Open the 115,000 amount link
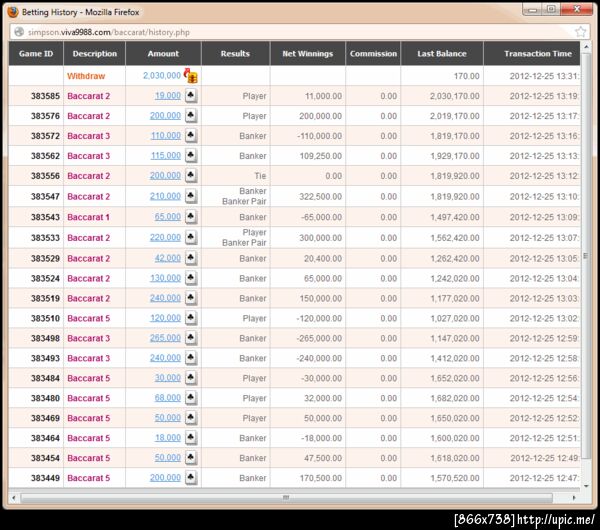This screenshot has width=600, height=530. pos(166,155)
